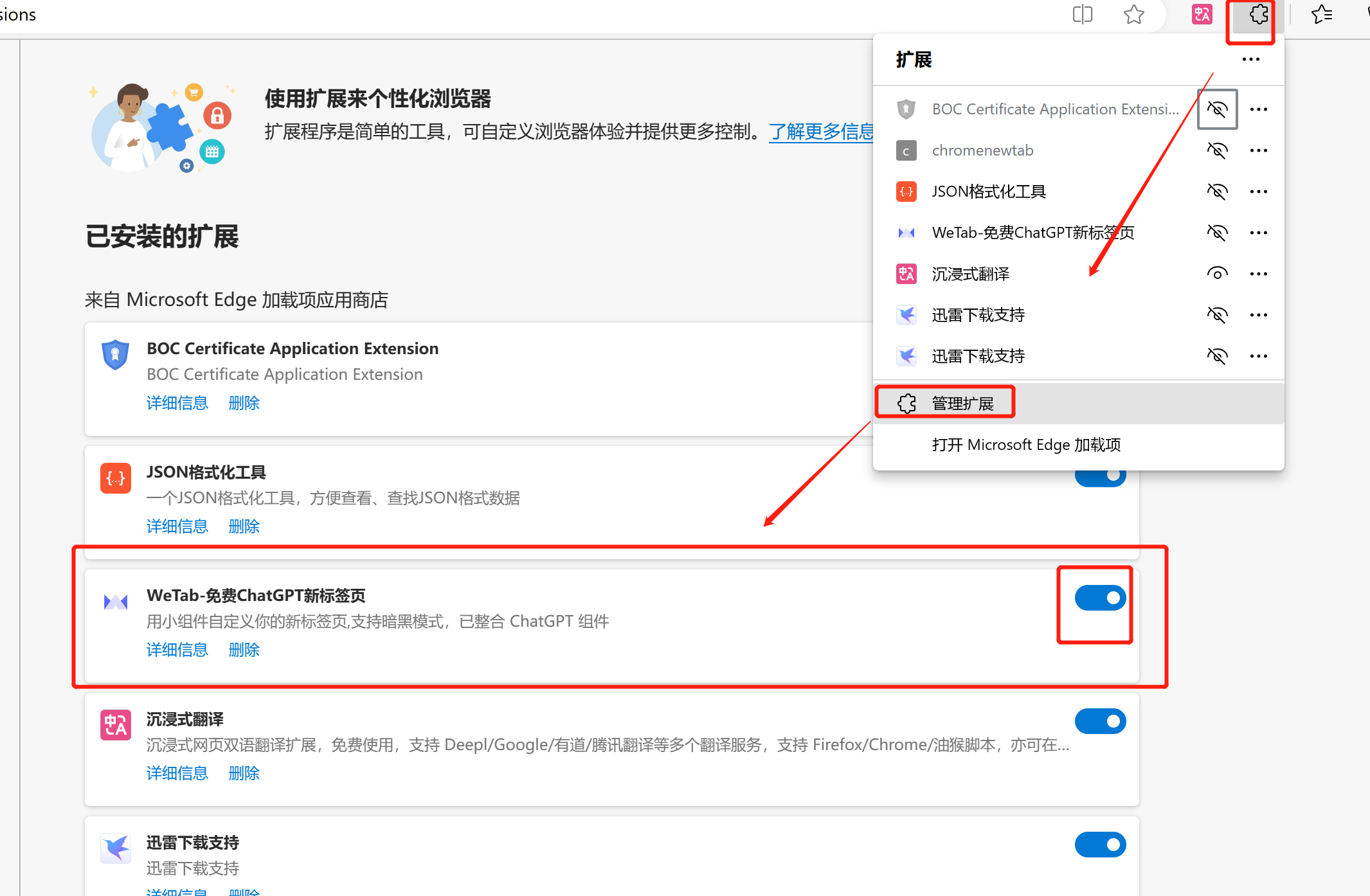Disable the WeTab extension toggle

pyautogui.click(x=1101, y=598)
